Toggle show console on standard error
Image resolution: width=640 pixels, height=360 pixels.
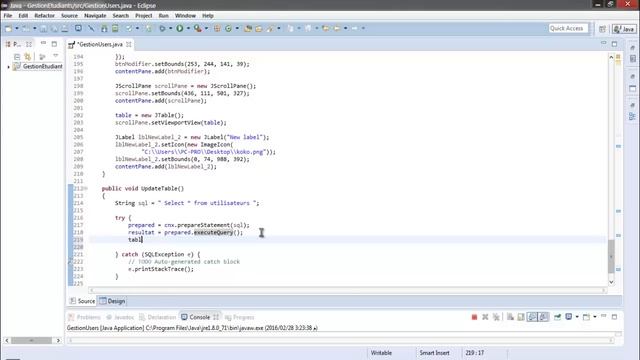click(x=543, y=317)
